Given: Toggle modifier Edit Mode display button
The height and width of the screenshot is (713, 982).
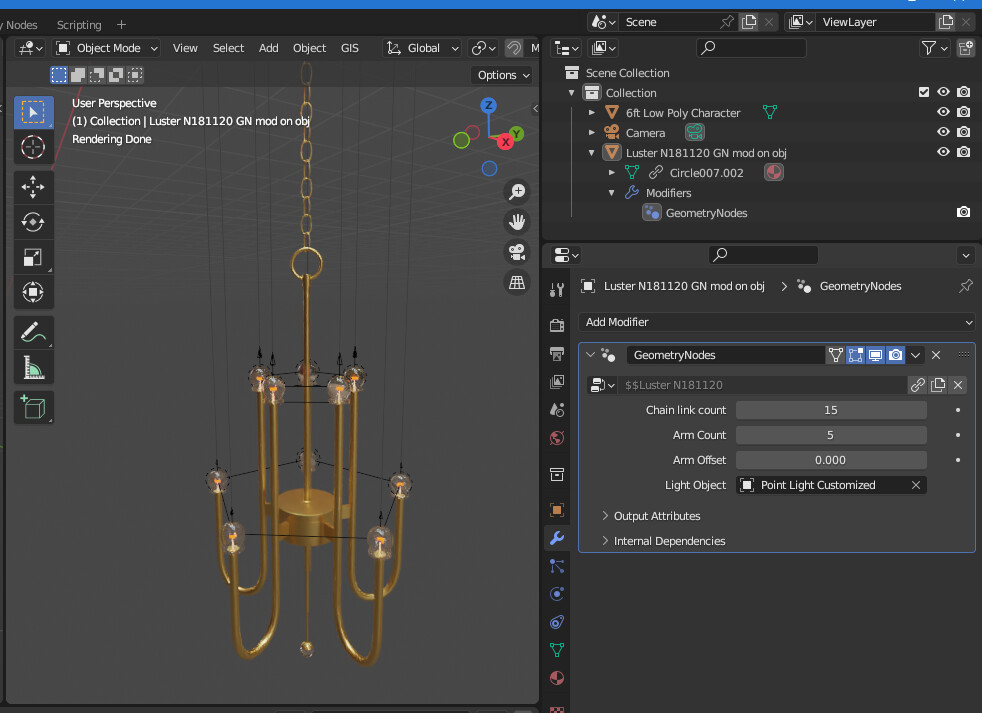Looking at the screenshot, I should coord(855,355).
